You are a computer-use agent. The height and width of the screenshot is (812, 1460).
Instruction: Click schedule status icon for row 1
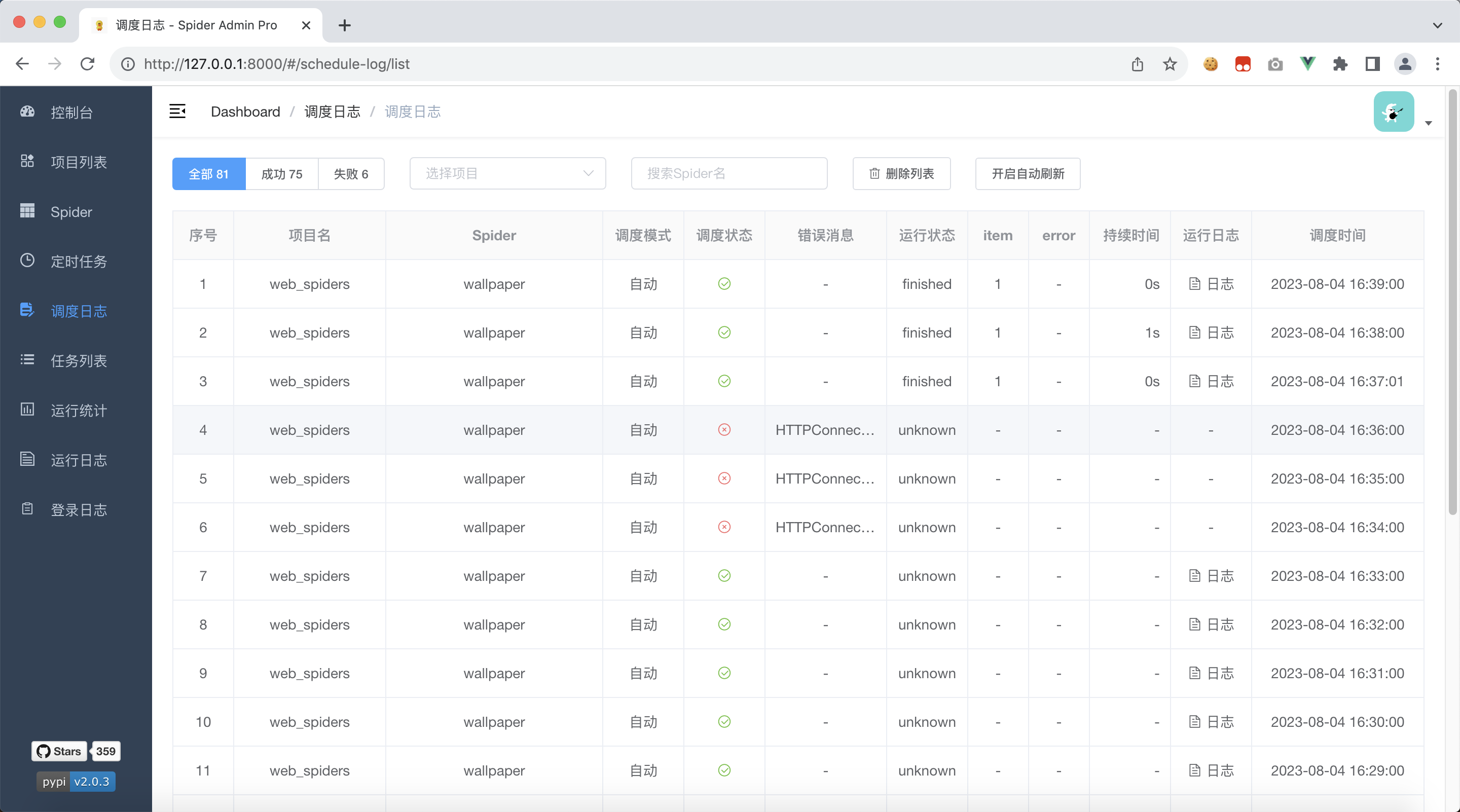click(724, 283)
